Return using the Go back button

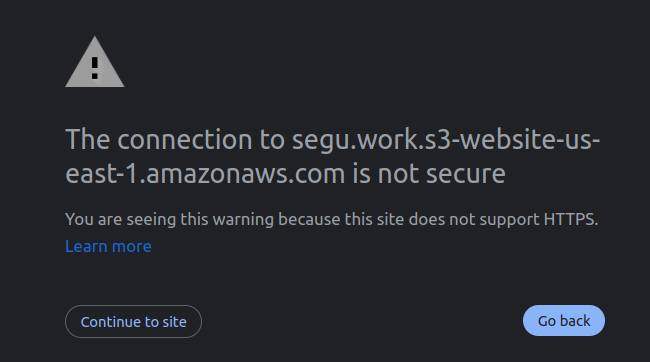pyautogui.click(x=564, y=321)
